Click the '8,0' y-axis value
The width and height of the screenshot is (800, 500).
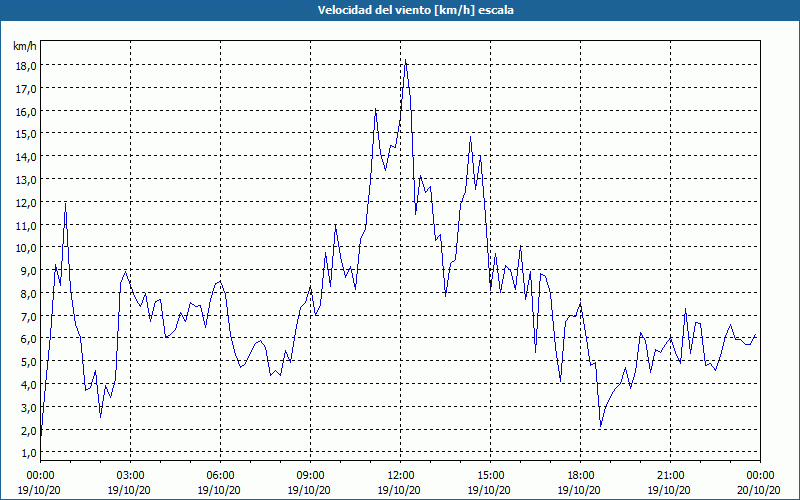29,294
